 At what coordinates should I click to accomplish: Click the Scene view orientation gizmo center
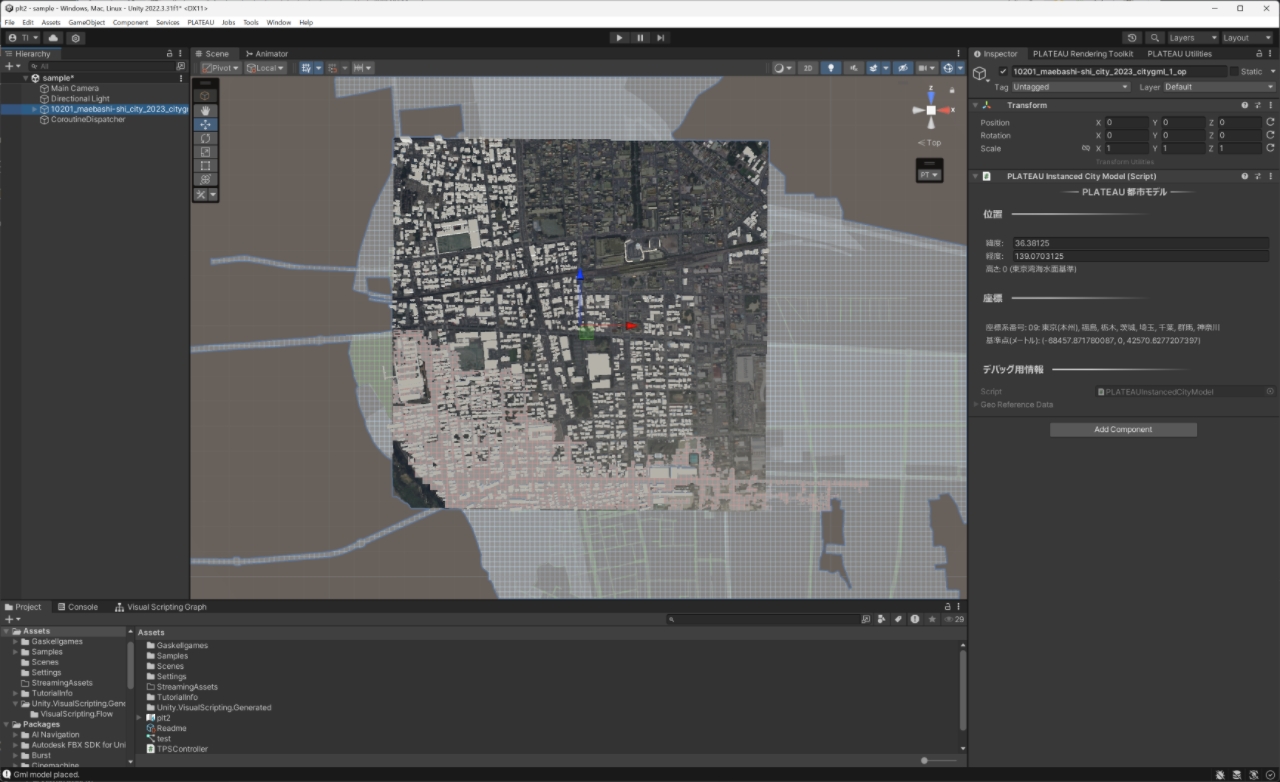(931, 110)
